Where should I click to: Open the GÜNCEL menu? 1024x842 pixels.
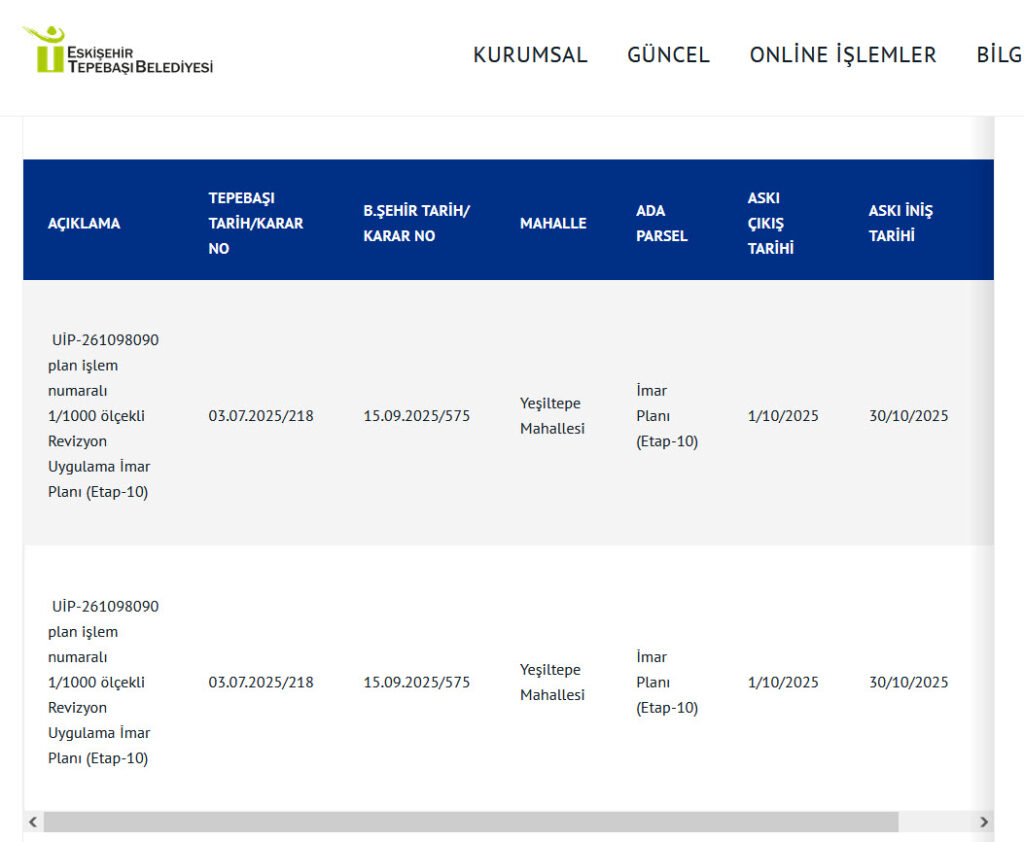click(x=668, y=55)
